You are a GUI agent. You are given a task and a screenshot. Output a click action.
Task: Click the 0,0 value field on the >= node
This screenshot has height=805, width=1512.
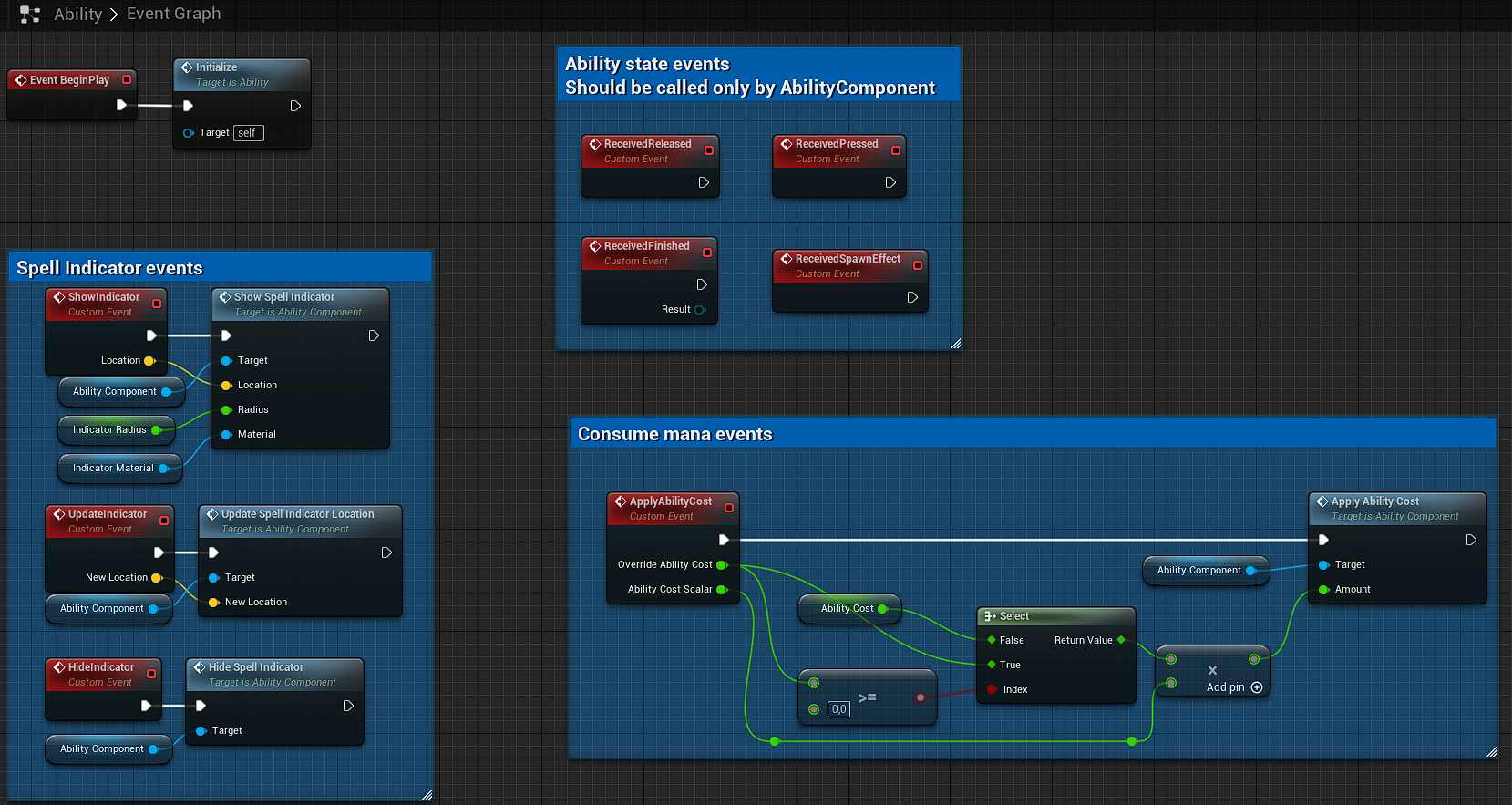click(x=838, y=709)
